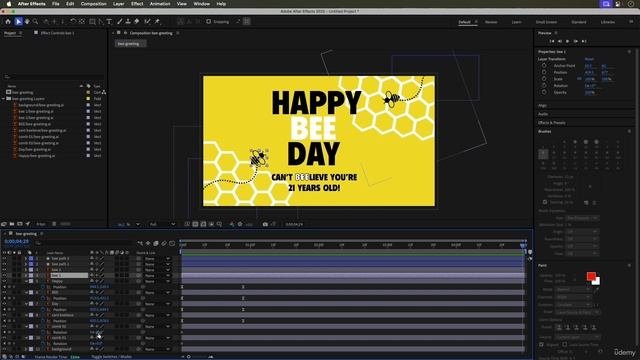Expand the background layer in timeline
The image size is (640, 360).
26,349
